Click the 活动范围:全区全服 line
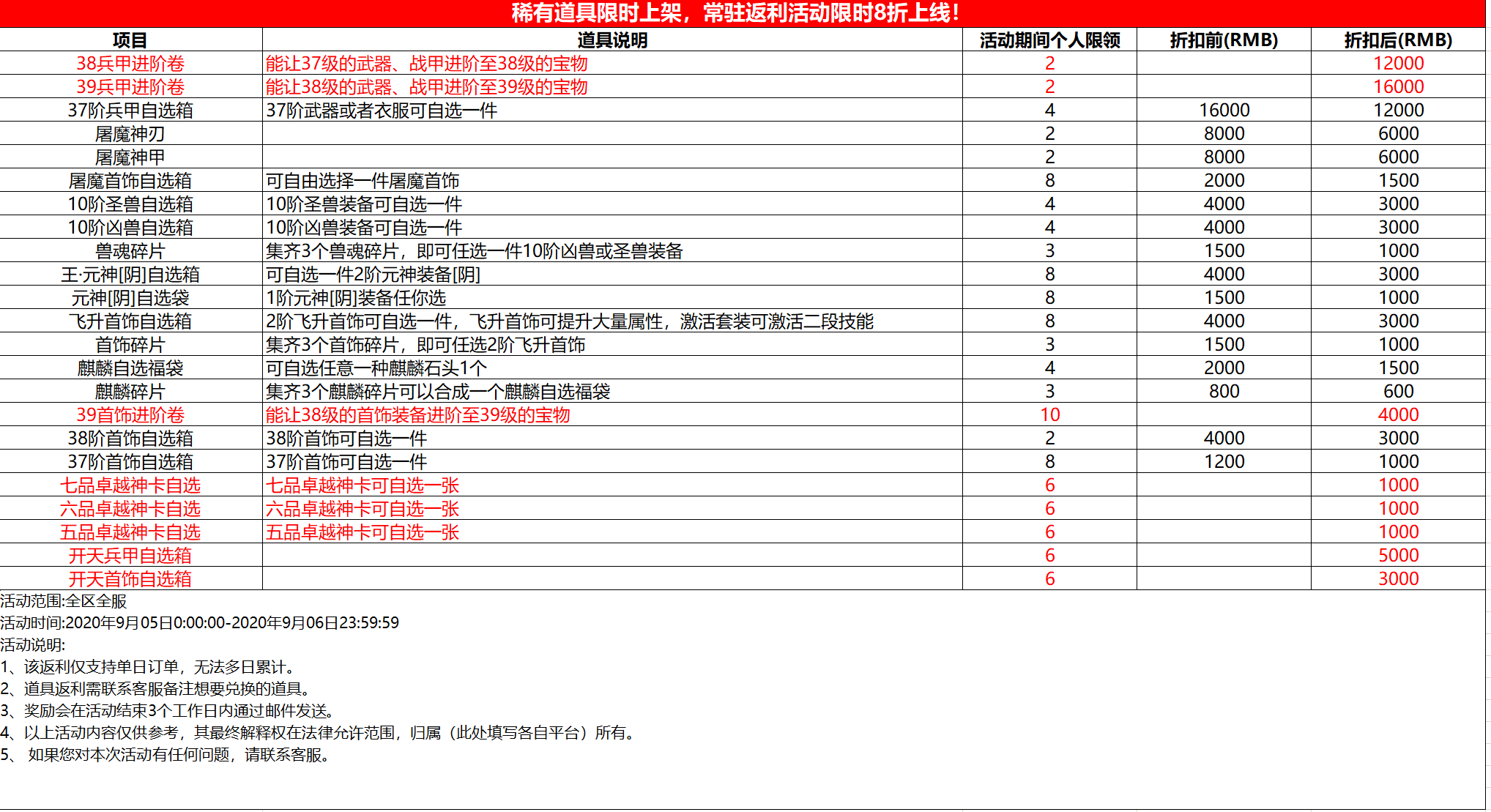Viewport: 1491px width, 812px height. click(64, 601)
